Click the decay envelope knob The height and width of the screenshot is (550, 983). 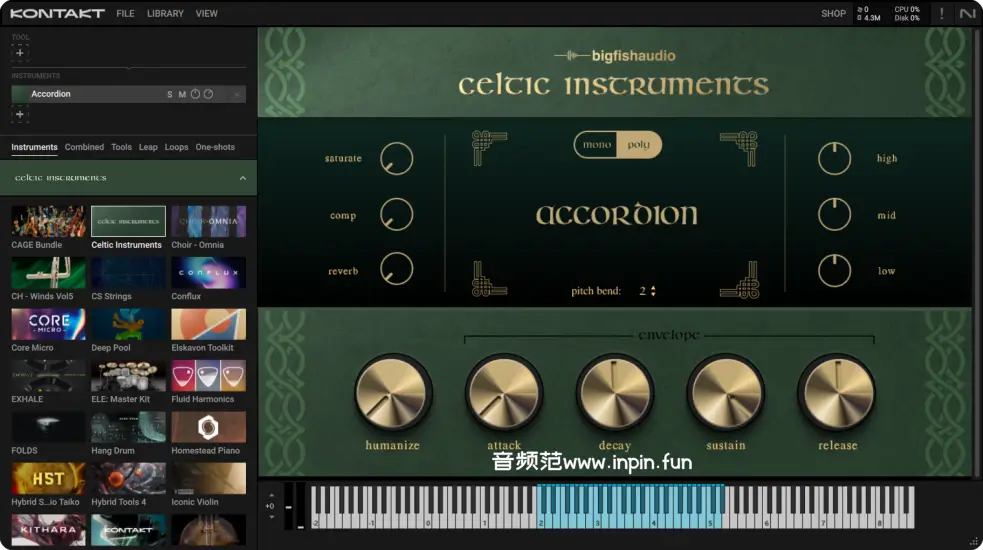614,394
